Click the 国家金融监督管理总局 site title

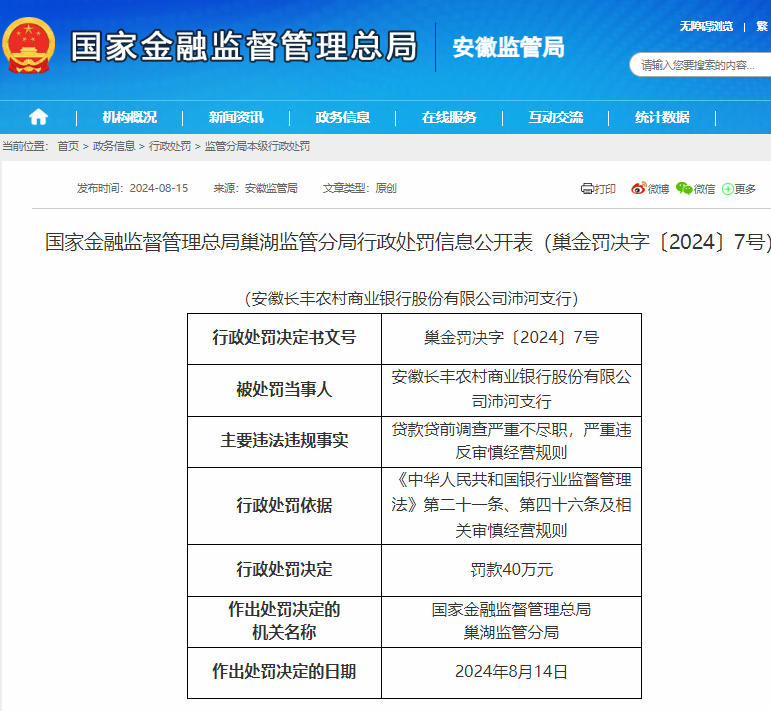tap(243, 47)
